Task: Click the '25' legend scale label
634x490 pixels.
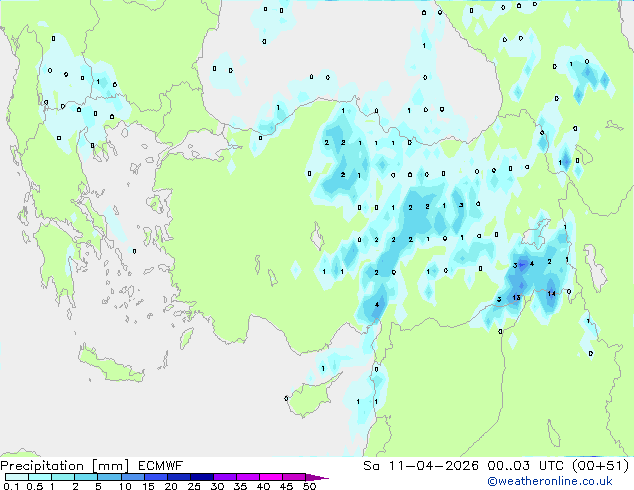Action: 194,486
